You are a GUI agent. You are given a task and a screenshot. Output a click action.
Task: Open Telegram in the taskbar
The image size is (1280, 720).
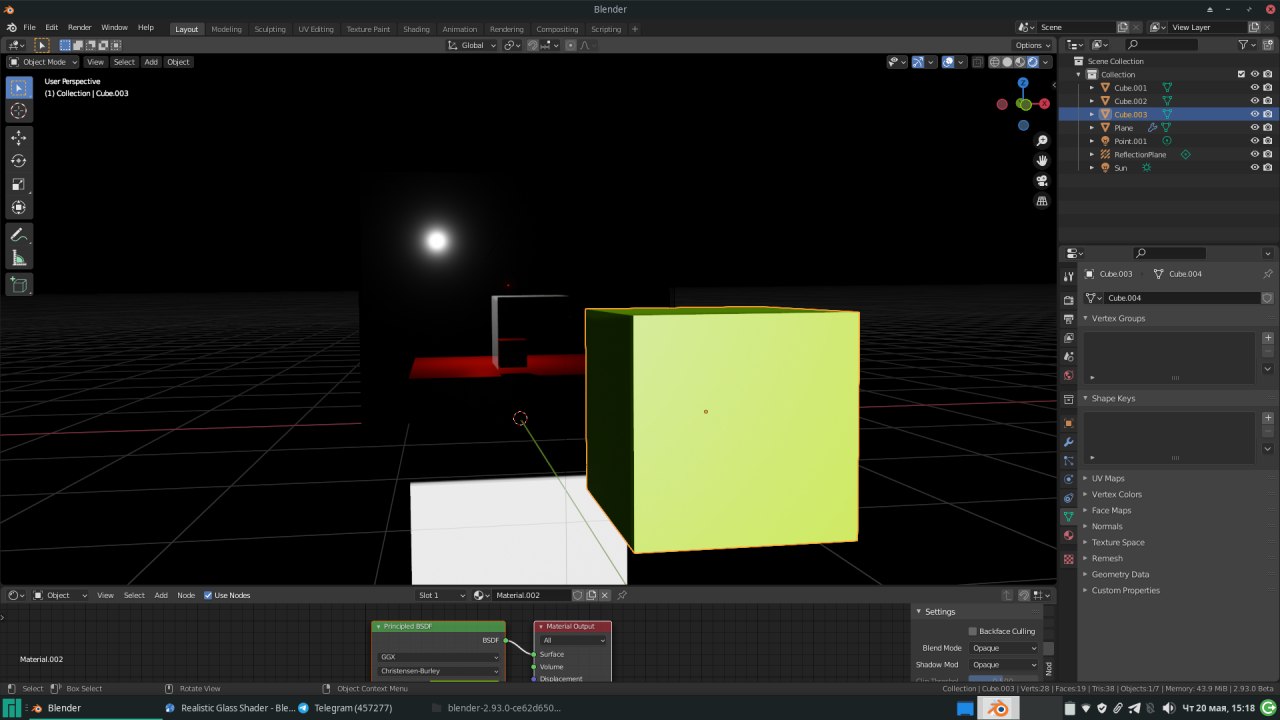(345, 708)
